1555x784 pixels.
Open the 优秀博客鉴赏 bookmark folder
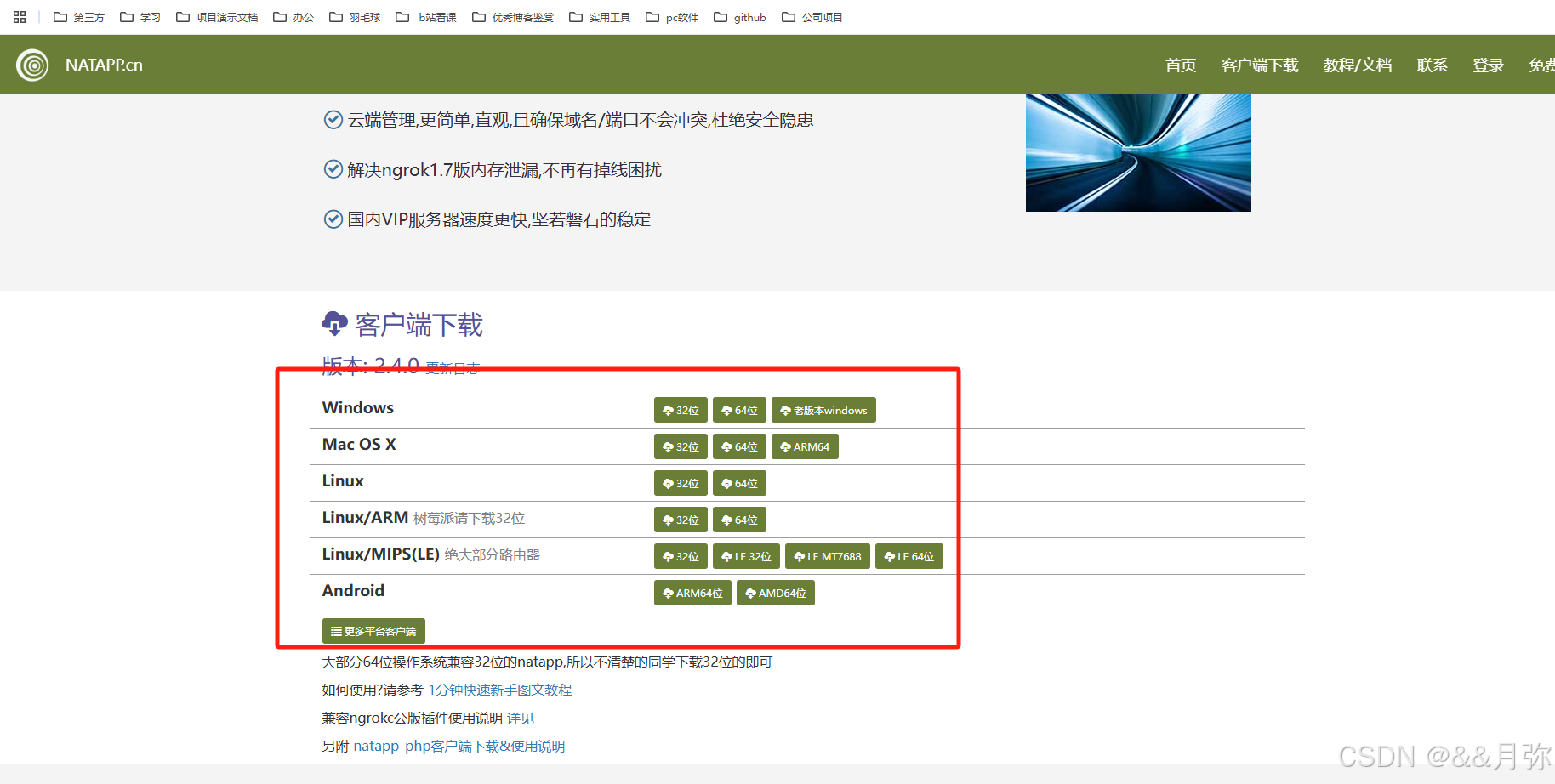[x=513, y=17]
